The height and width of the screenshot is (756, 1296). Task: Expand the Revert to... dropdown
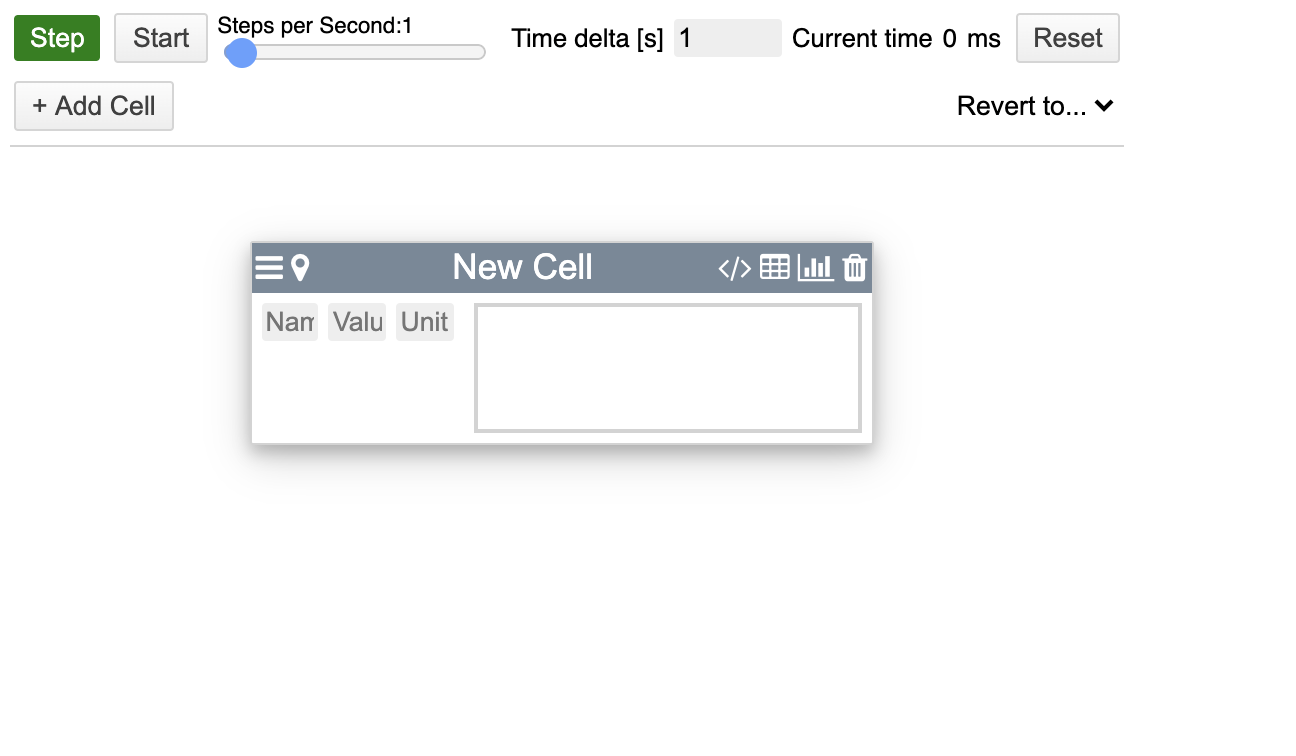point(1035,106)
